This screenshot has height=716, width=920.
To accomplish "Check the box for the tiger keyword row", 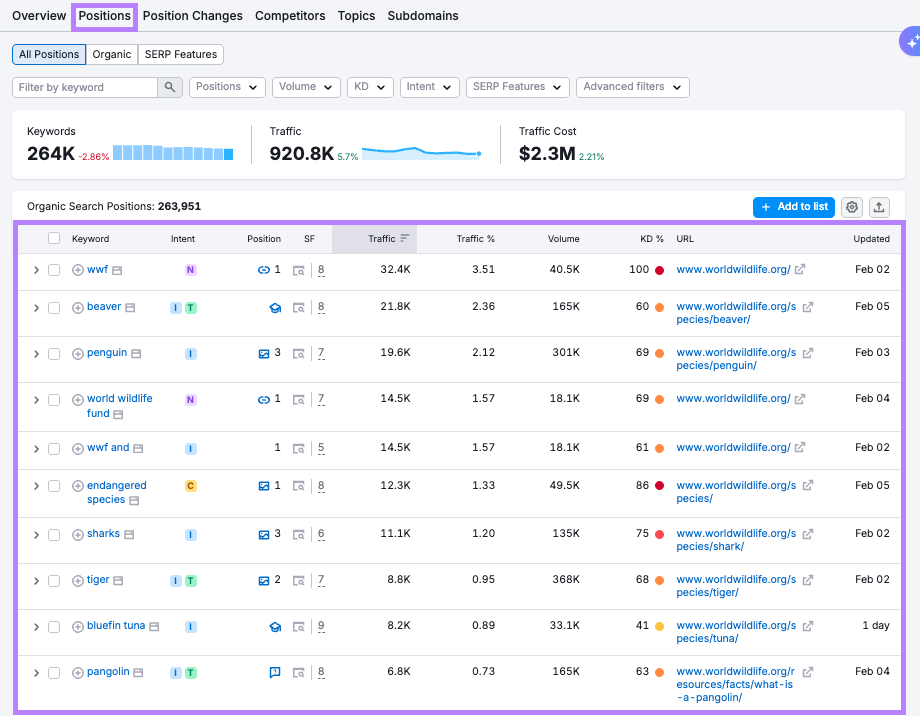I will pos(54,581).
